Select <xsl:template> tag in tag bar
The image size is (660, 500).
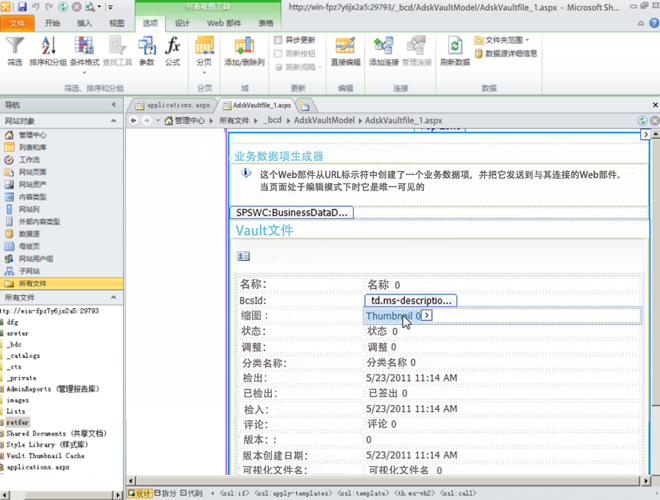(363, 493)
